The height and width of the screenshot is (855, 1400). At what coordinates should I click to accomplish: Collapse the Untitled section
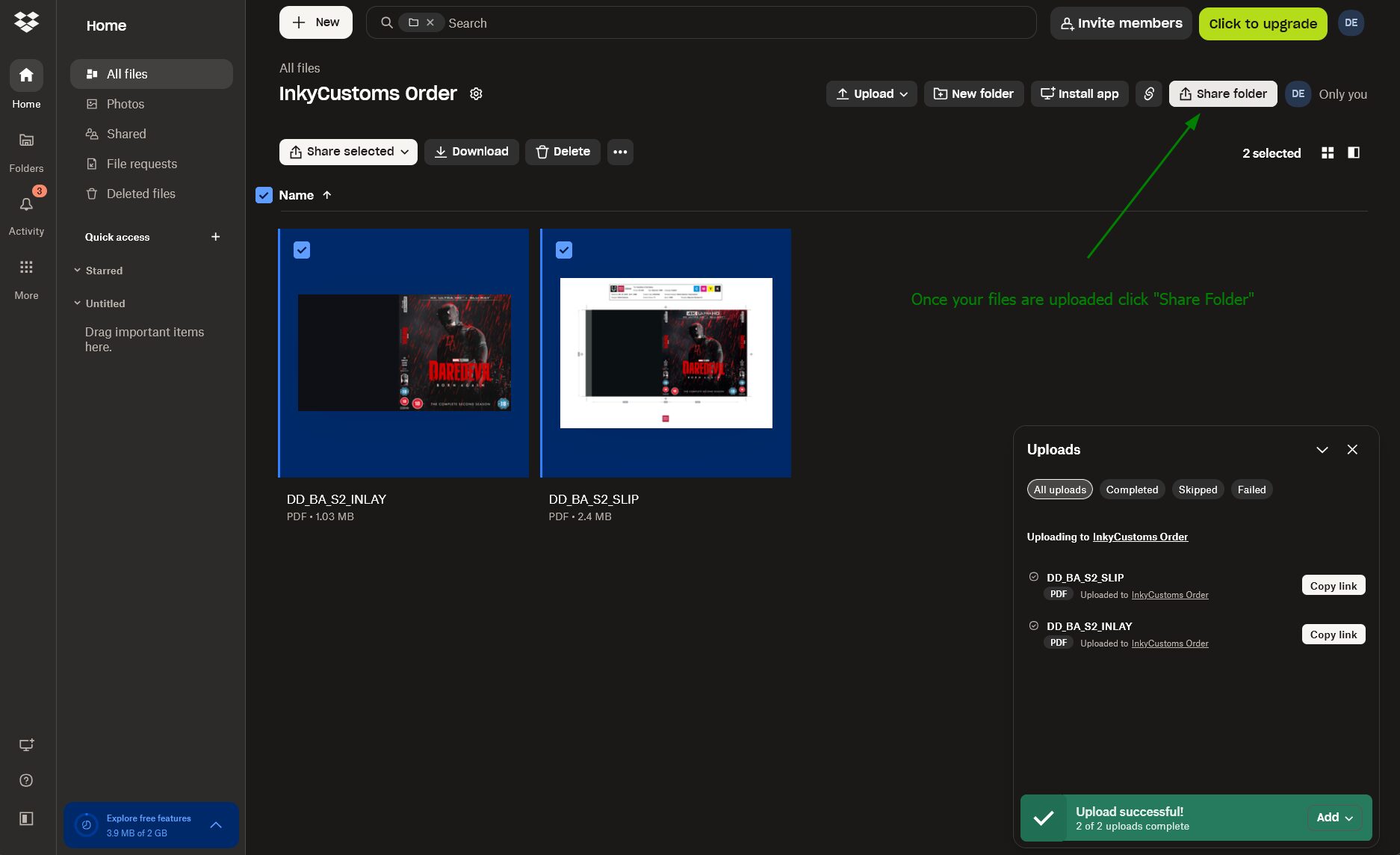77,303
